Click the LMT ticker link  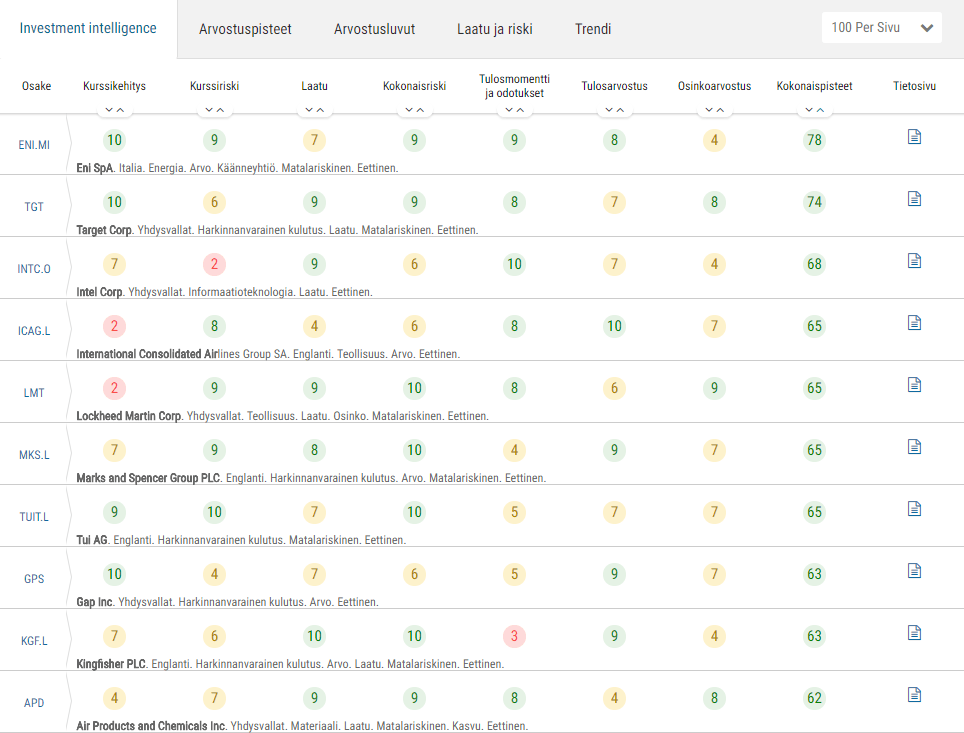(x=34, y=393)
